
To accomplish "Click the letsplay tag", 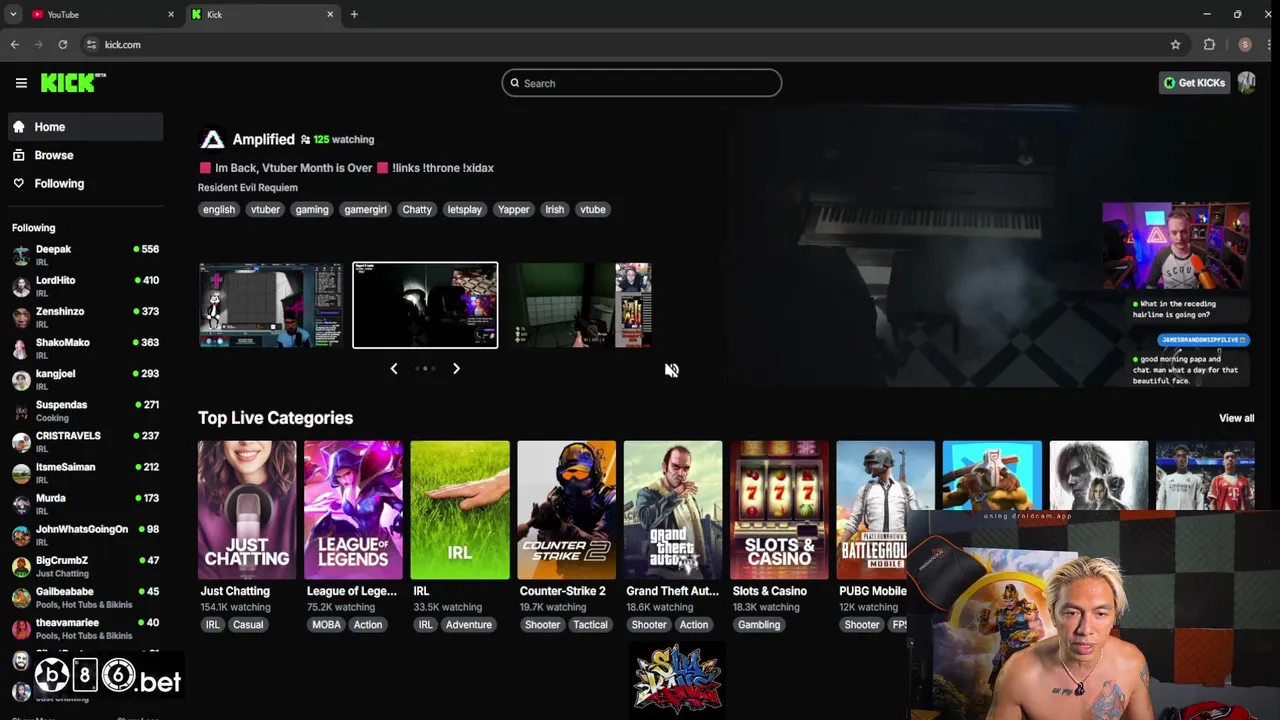I will click(465, 209).
